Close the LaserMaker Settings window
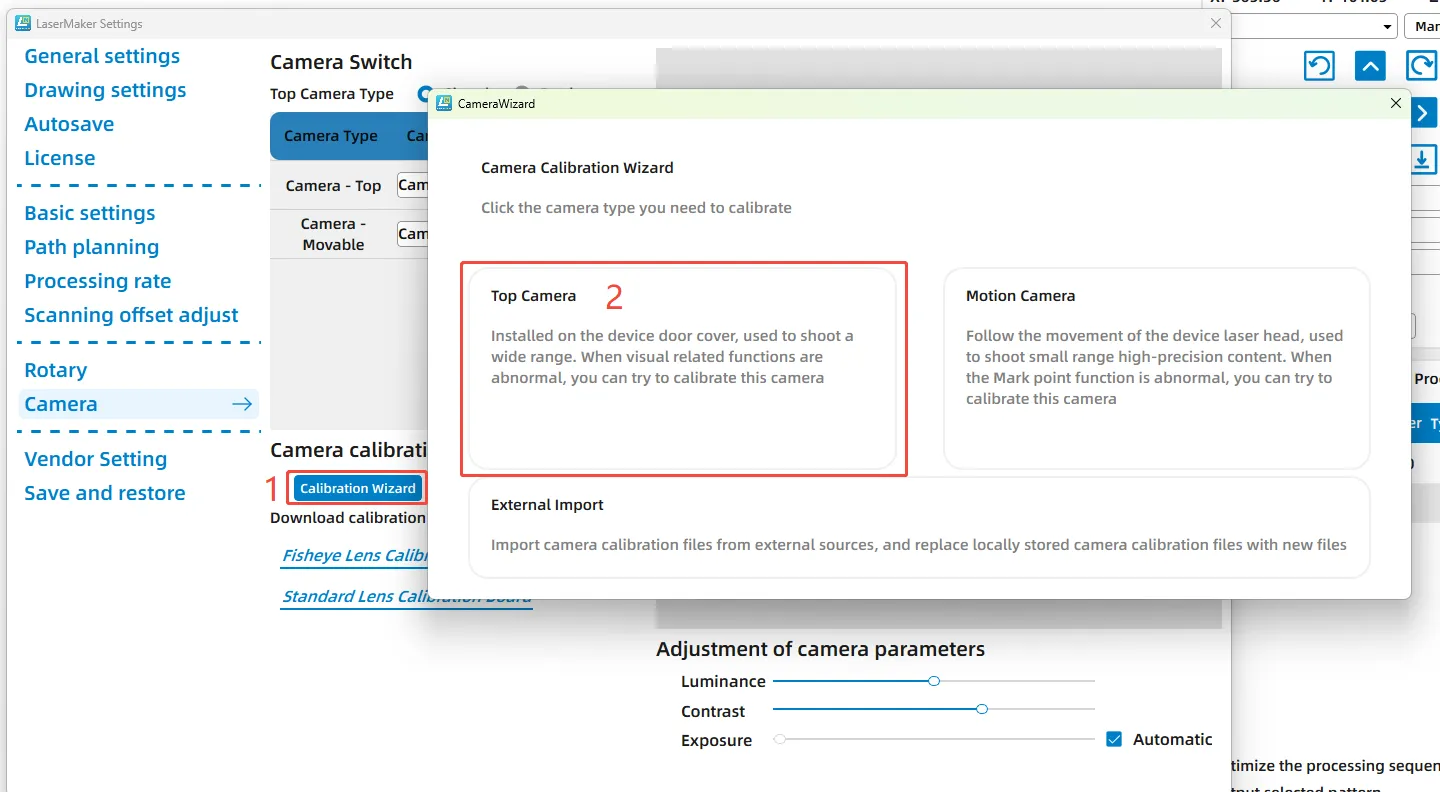The image size is (1440, 792). click(x=1216, y=23)
